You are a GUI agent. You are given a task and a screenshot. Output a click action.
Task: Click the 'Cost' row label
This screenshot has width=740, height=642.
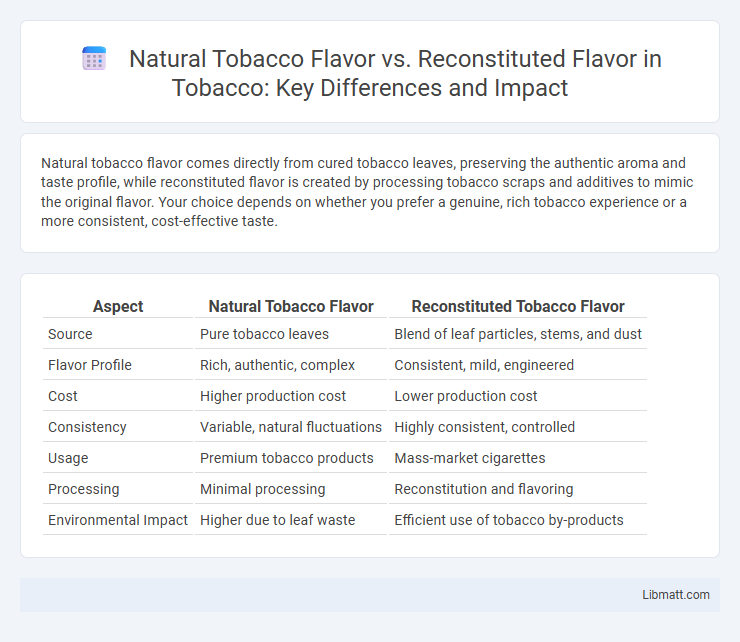click(63, 396)
